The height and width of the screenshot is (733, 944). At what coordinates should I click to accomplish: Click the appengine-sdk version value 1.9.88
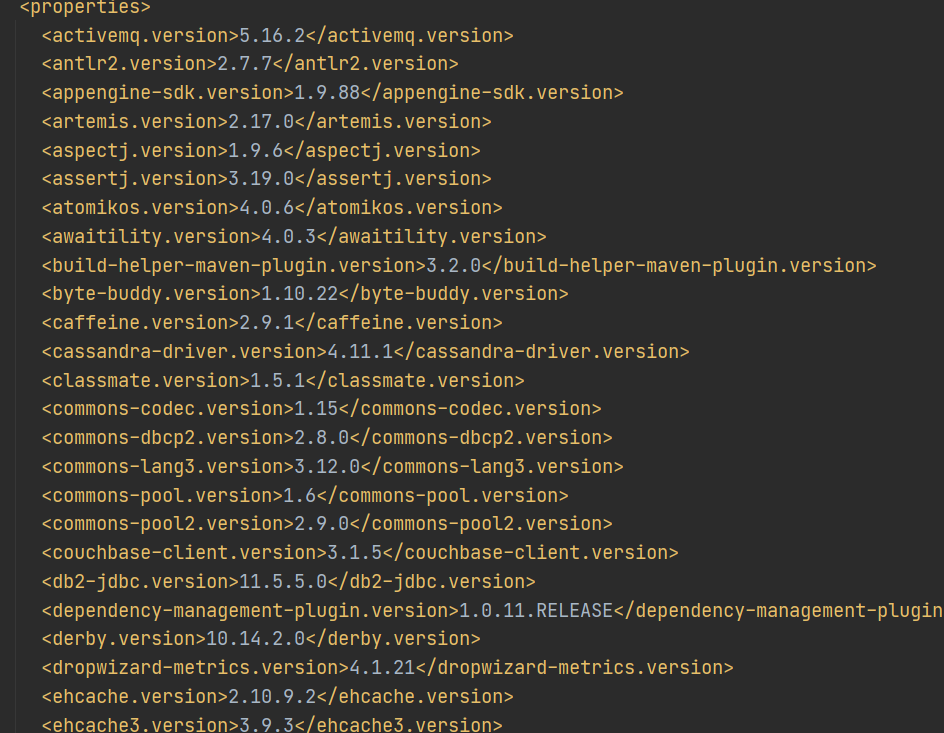click(327, 93)
